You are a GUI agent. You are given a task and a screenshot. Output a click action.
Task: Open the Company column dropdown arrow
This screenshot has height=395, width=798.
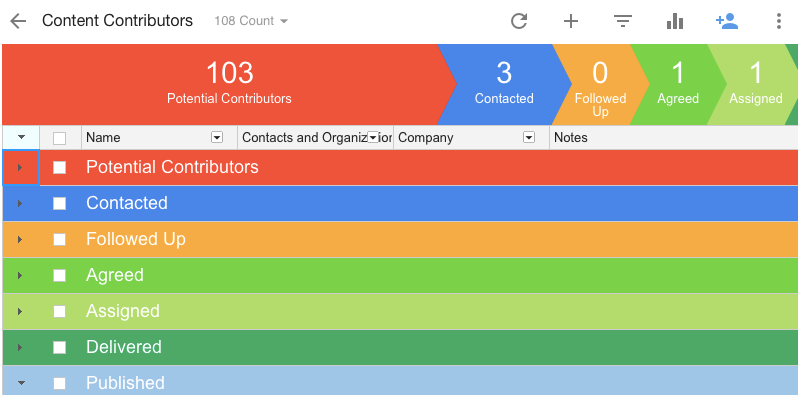pyautogui.click(x=529, y=137)
